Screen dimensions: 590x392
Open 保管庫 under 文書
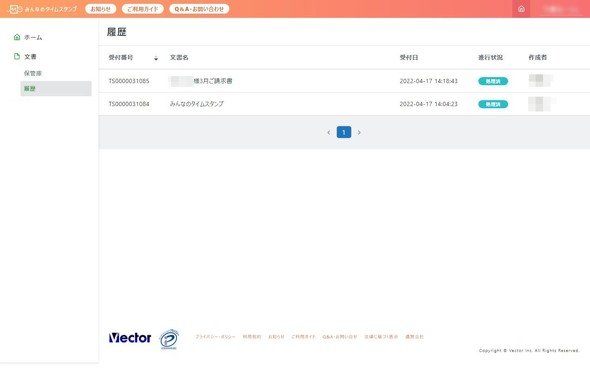pos(33,73)
